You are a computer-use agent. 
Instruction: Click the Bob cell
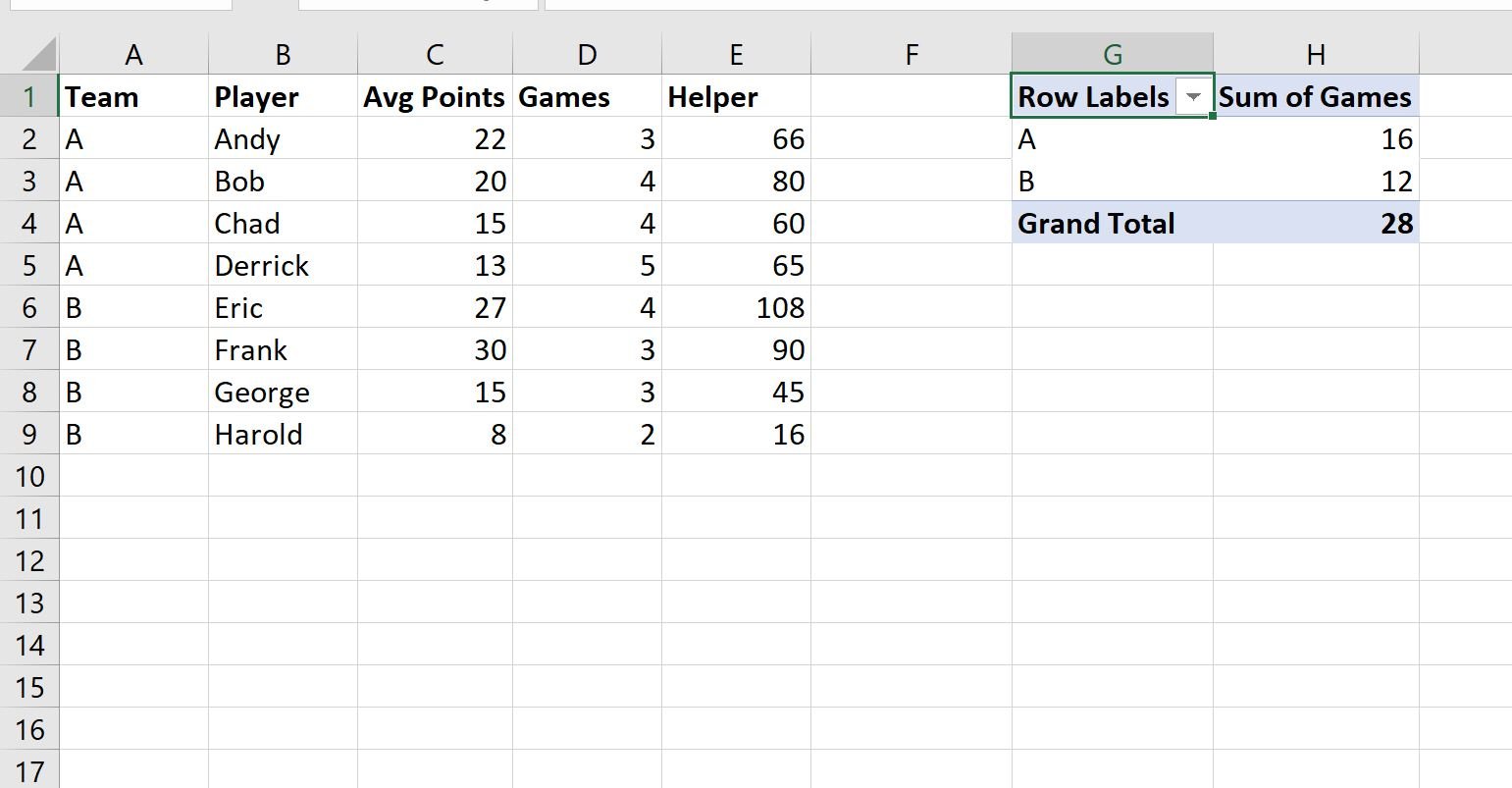pyautogui.click(x=283, y=182)
